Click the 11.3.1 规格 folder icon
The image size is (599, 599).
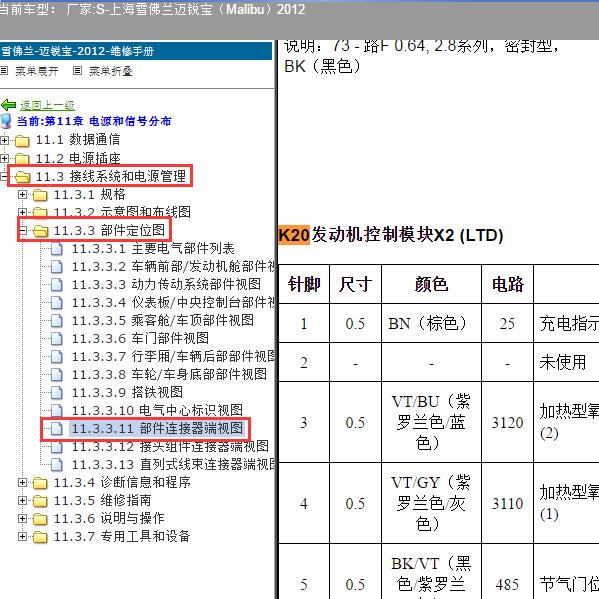pyautogui.click(x=40, y=195)
